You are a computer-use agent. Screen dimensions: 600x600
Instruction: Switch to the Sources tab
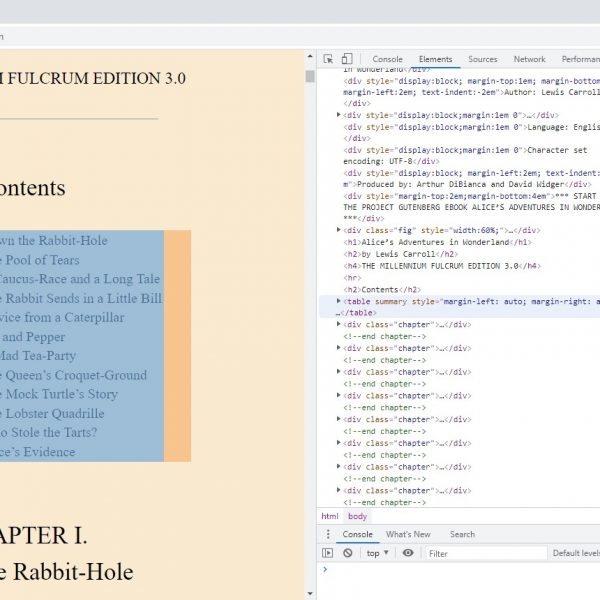click(483, 60)
